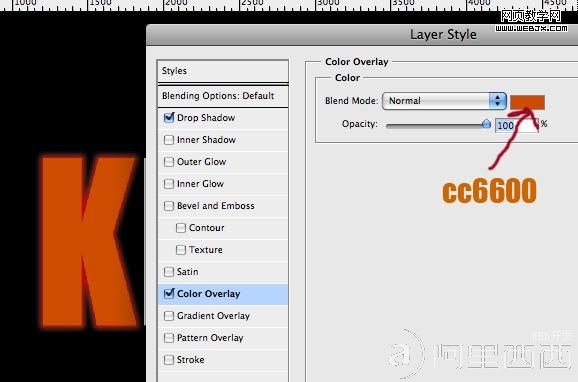Enable the Gradient Overlay checkbox

169,316
